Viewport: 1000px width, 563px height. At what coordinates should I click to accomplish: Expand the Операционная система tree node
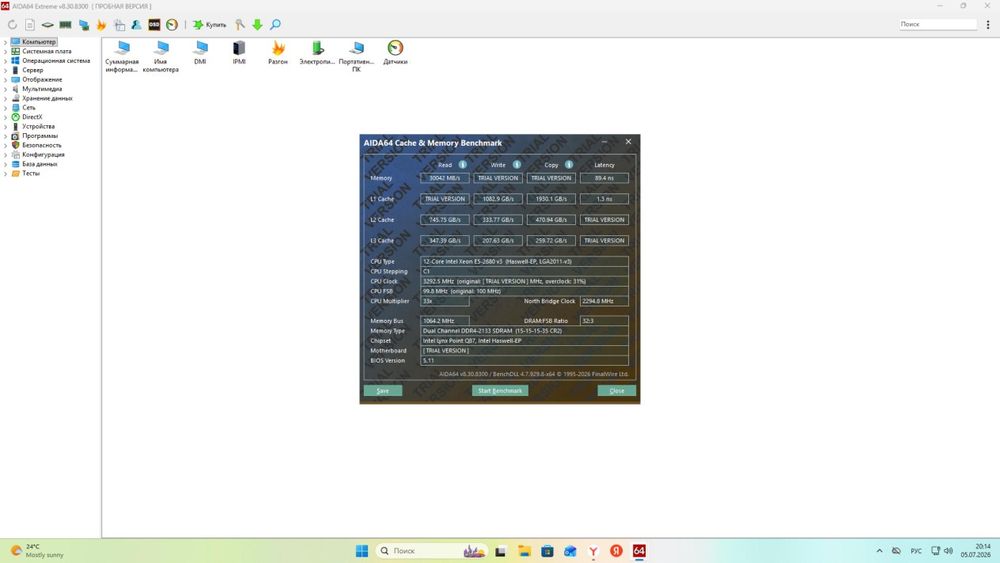click(5, 61)
